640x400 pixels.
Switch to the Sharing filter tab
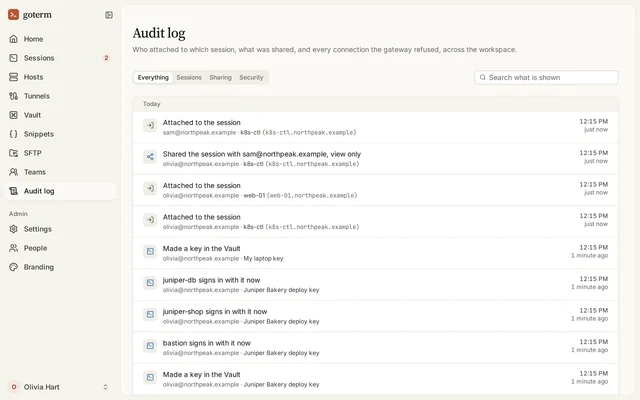click(220, 77)
